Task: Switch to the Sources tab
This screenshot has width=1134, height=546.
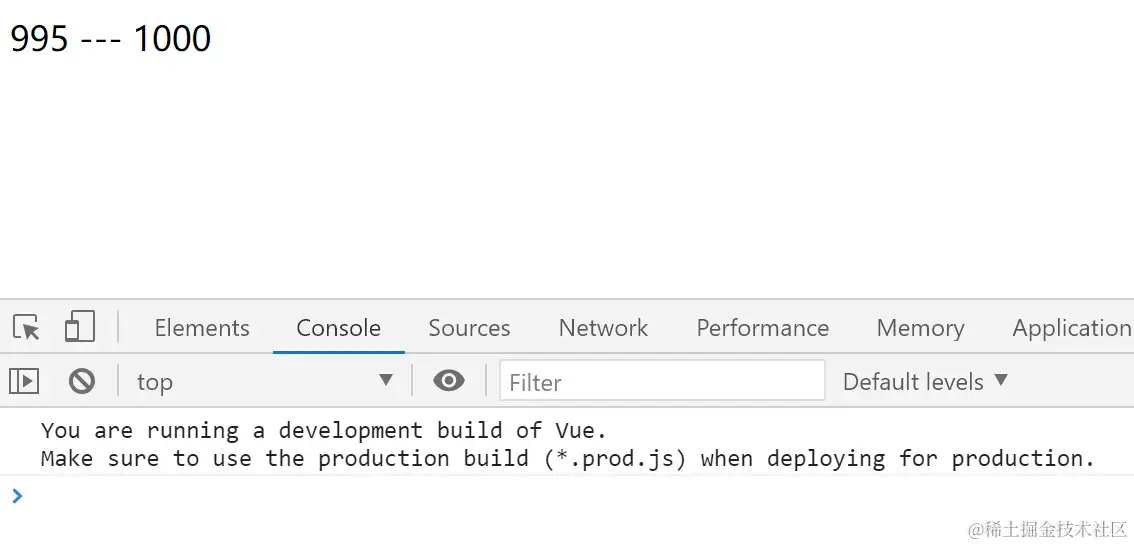Action: point(469,328)
